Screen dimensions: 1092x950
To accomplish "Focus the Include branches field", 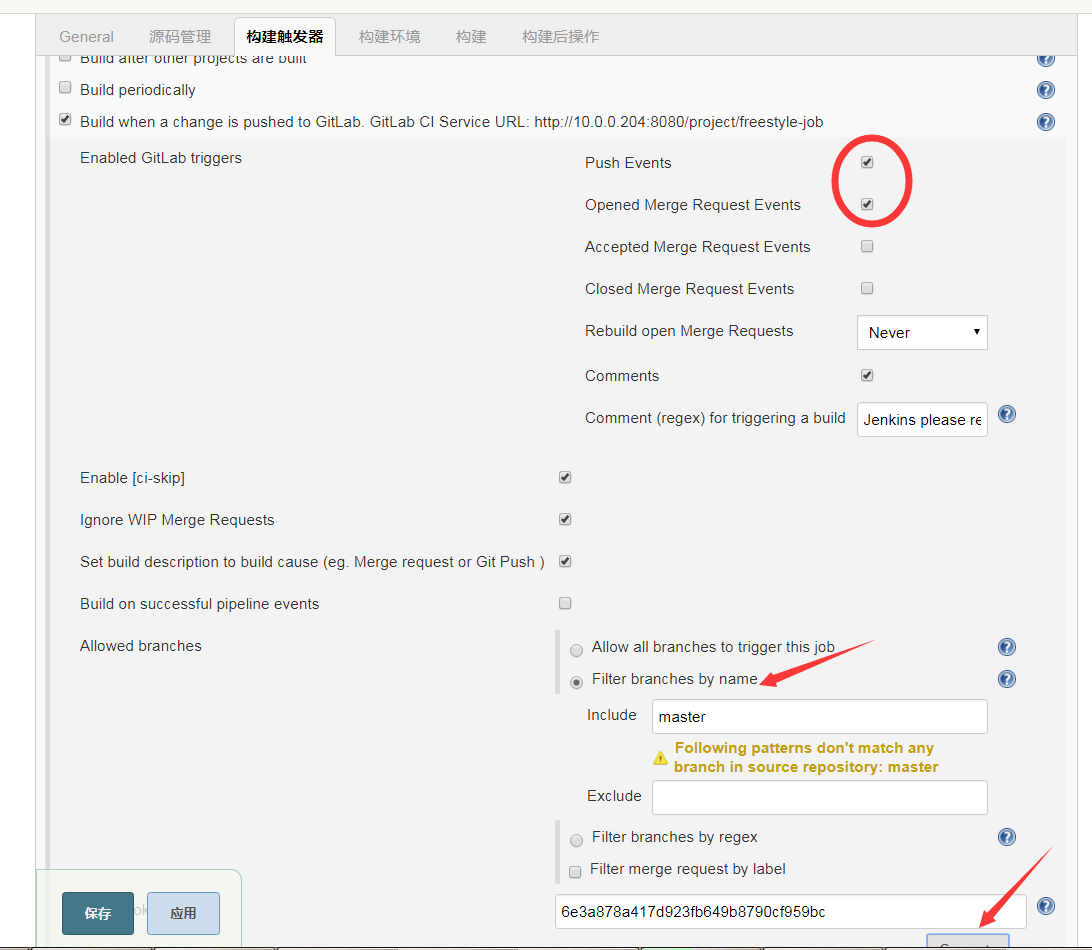I will [819, 717].
